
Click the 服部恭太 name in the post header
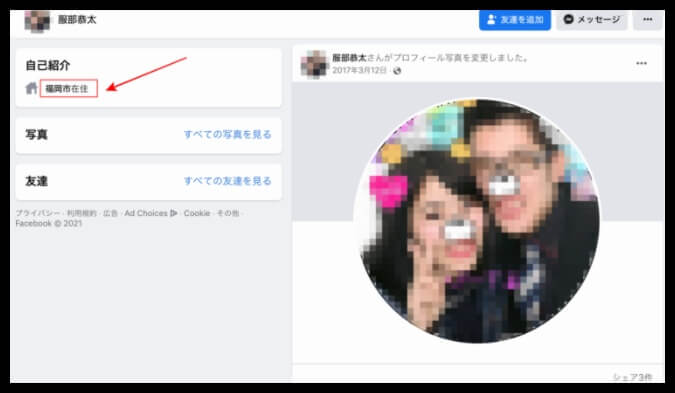coord(349,58)
